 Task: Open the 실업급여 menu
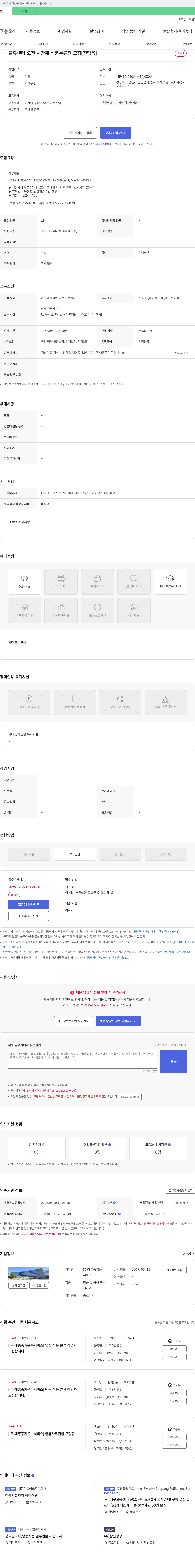point(97,31)
